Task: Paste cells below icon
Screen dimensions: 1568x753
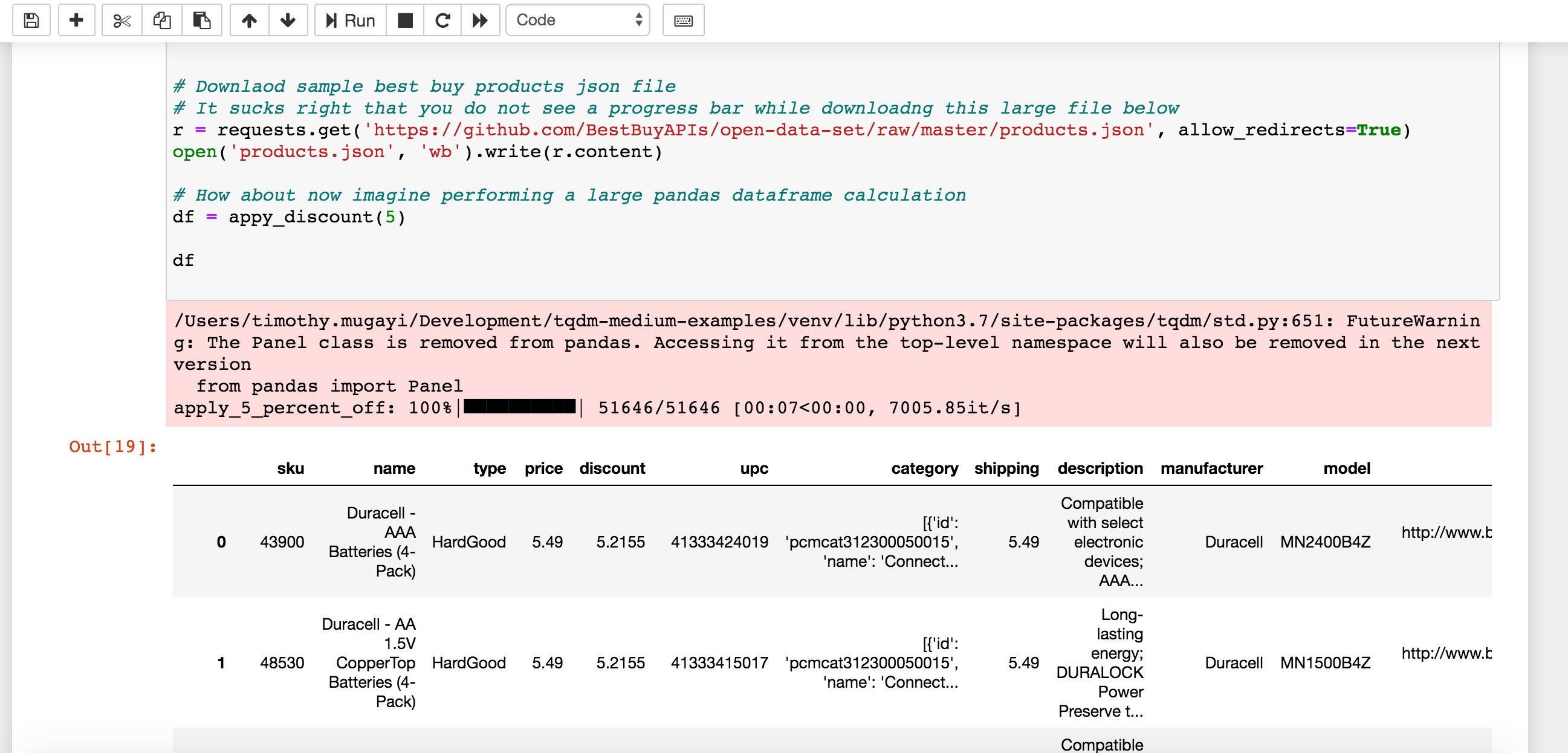Action: (201, 20)
